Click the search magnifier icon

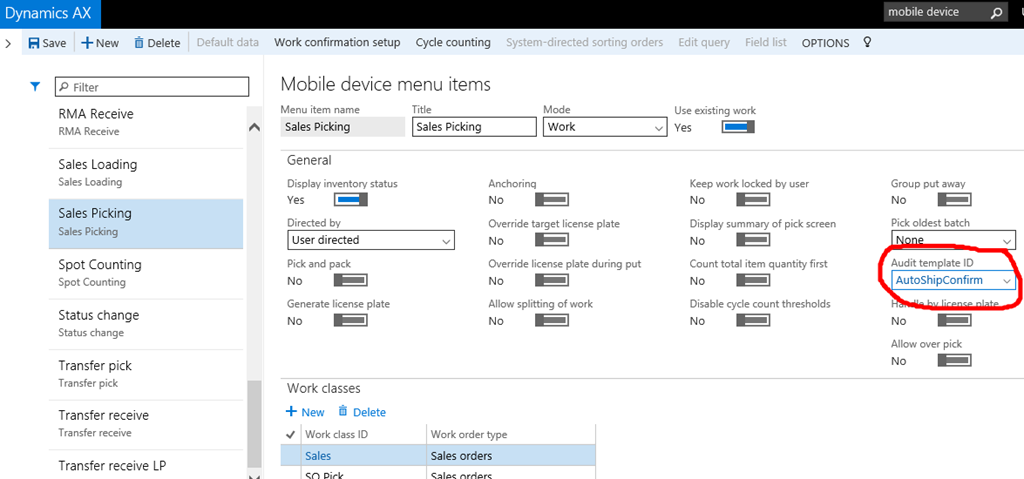996,13
